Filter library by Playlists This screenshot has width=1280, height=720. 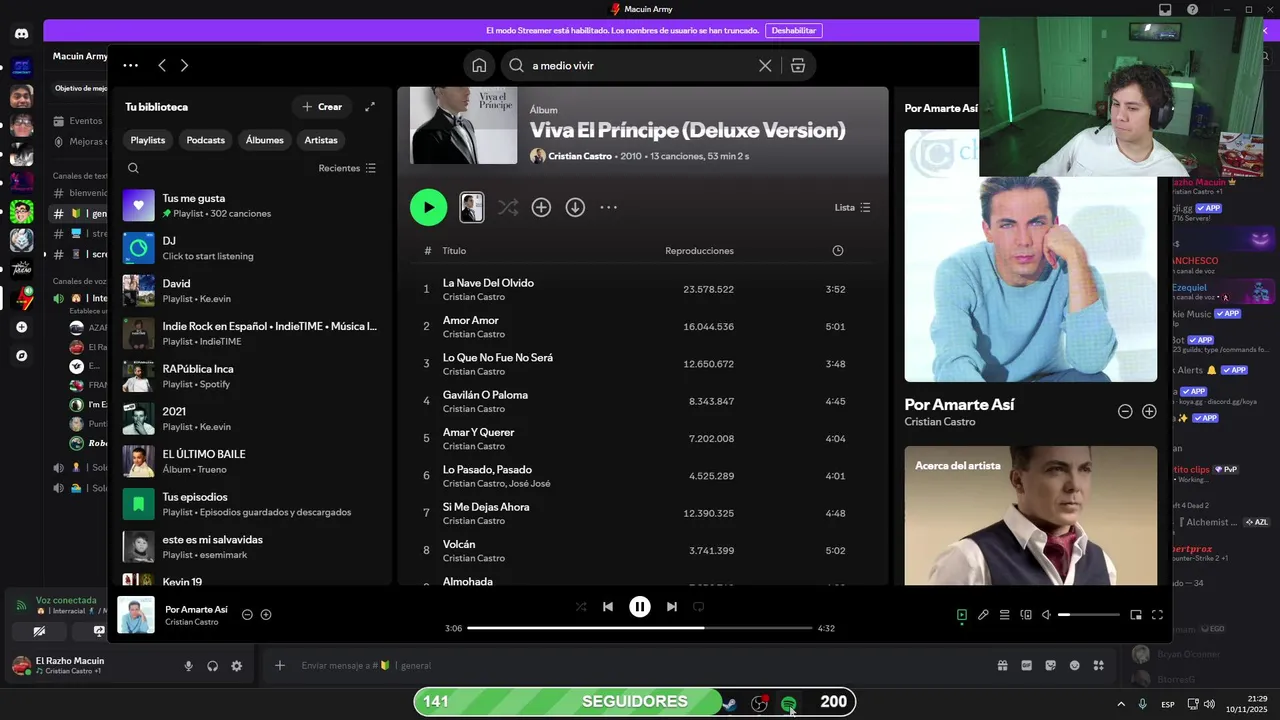tap(148, 140)
